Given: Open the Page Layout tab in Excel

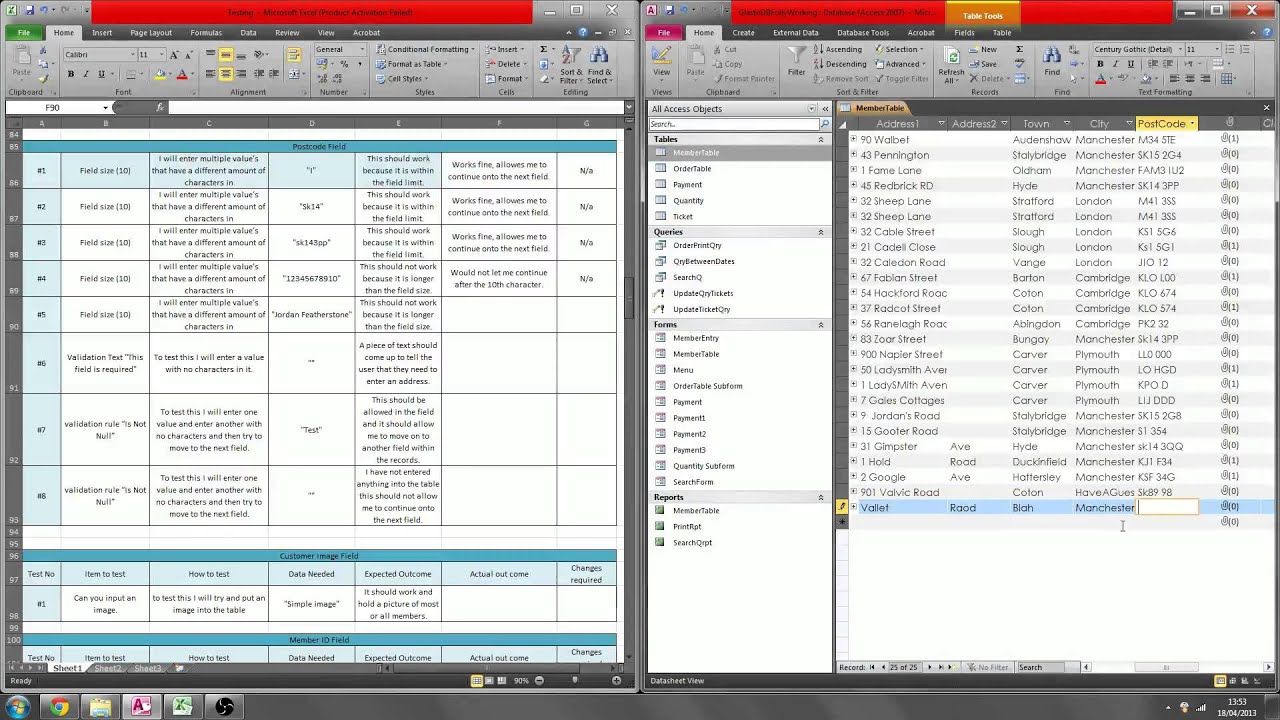Looking at the screenshot, I should (150, 32).
